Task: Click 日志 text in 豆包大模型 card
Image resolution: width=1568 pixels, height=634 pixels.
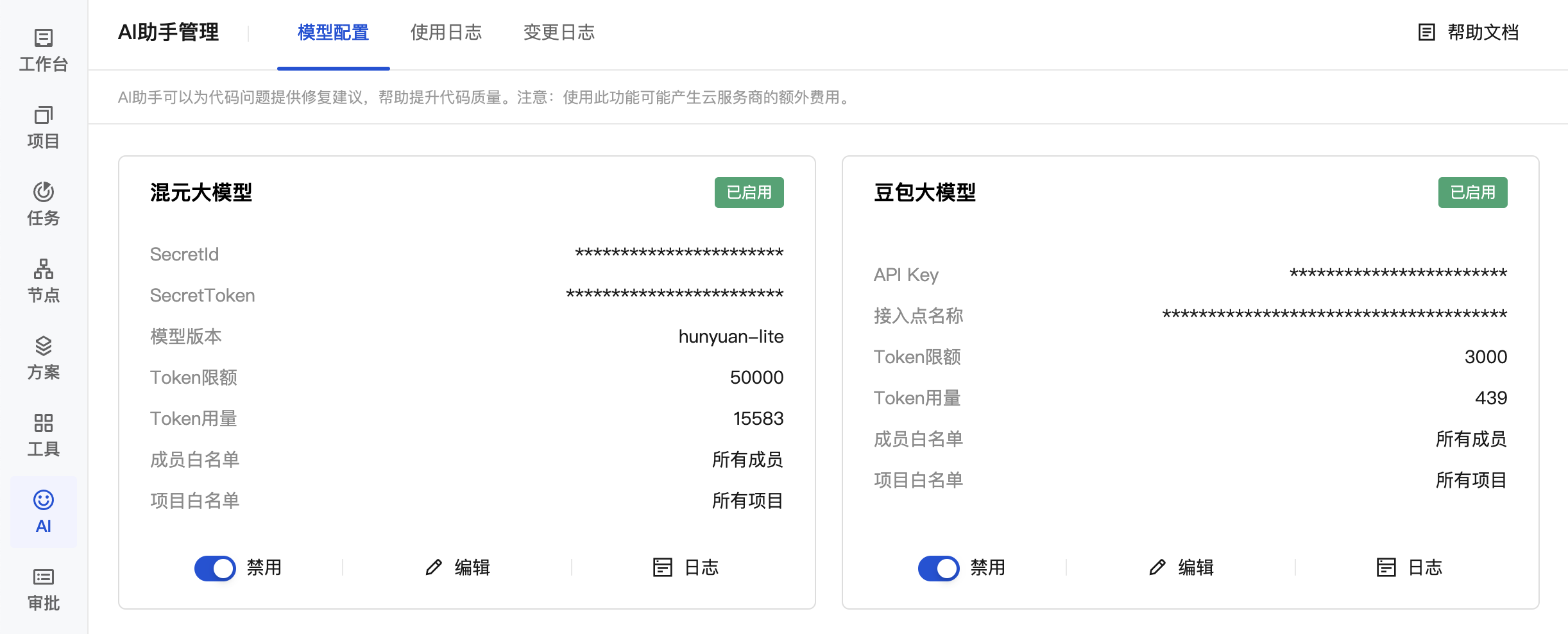Action: coord(1426,567)
